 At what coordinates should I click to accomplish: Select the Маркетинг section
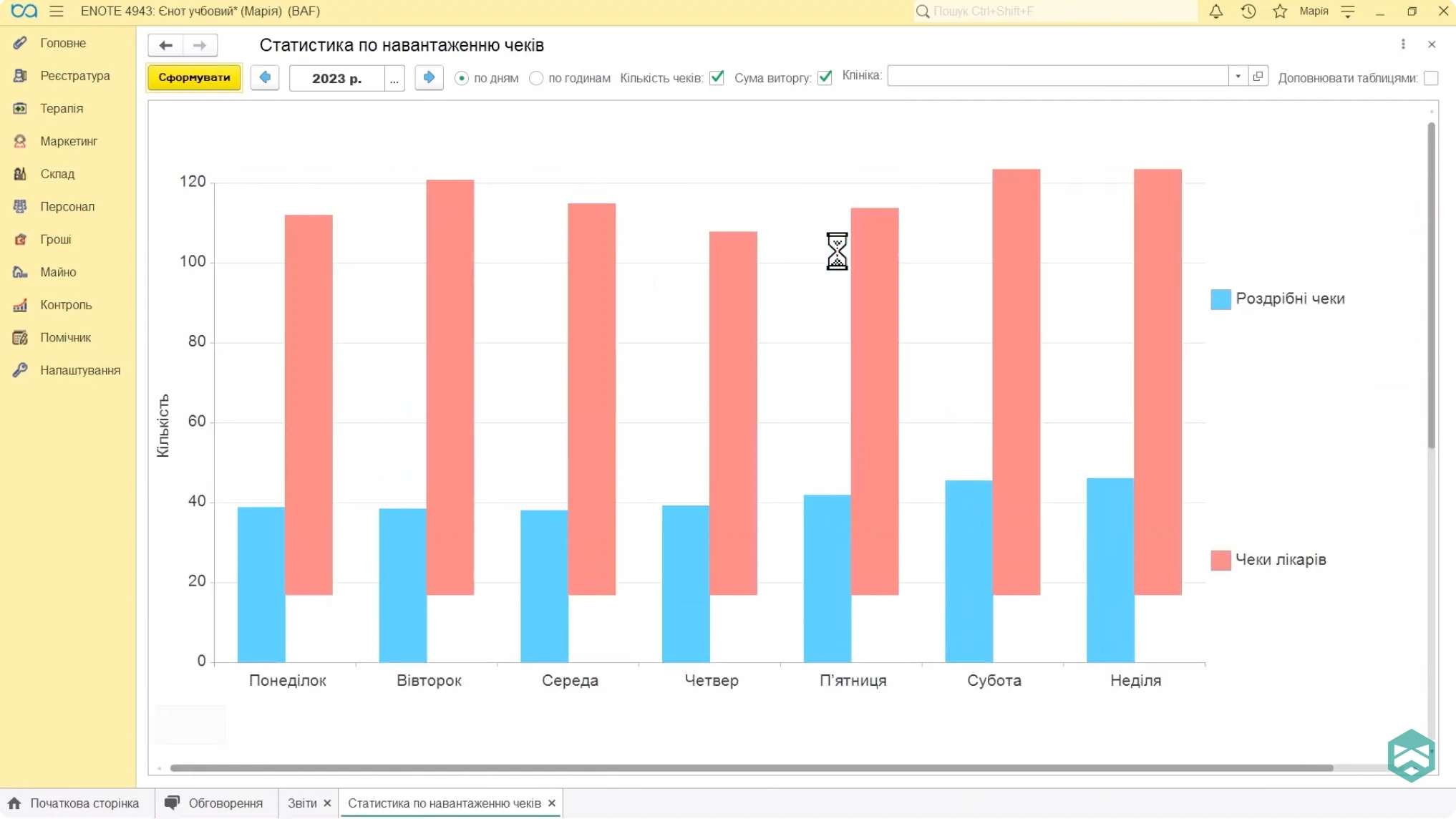pyautogui.click(x=69, y=141)
